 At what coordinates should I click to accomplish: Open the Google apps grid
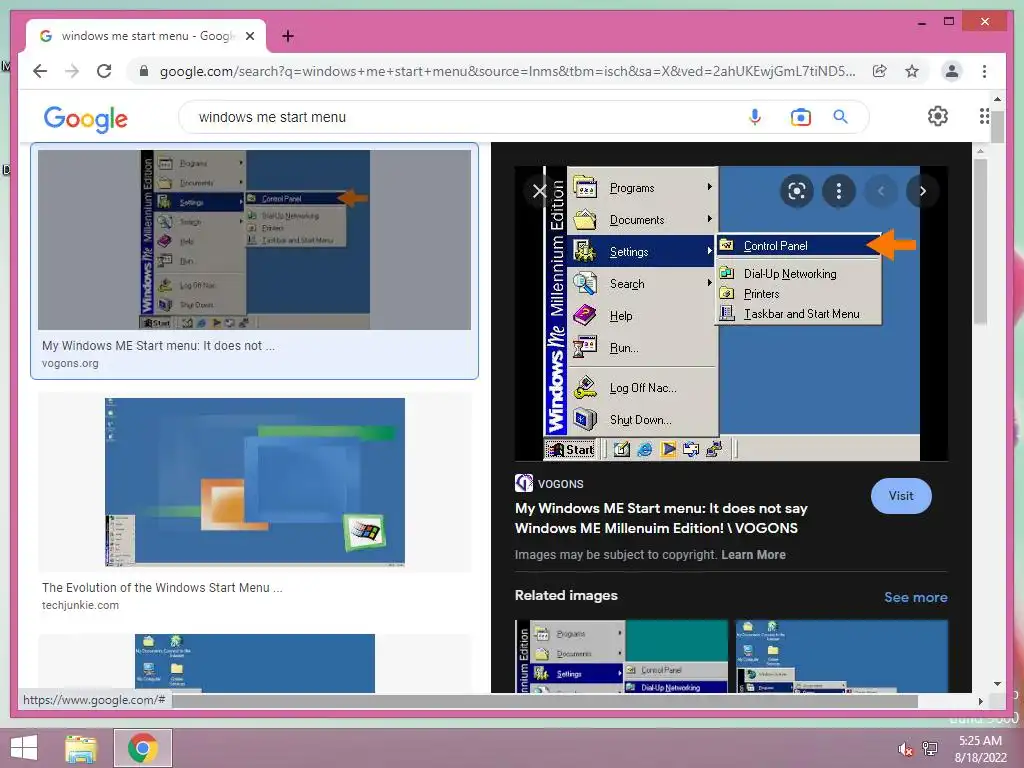(984, 116)
